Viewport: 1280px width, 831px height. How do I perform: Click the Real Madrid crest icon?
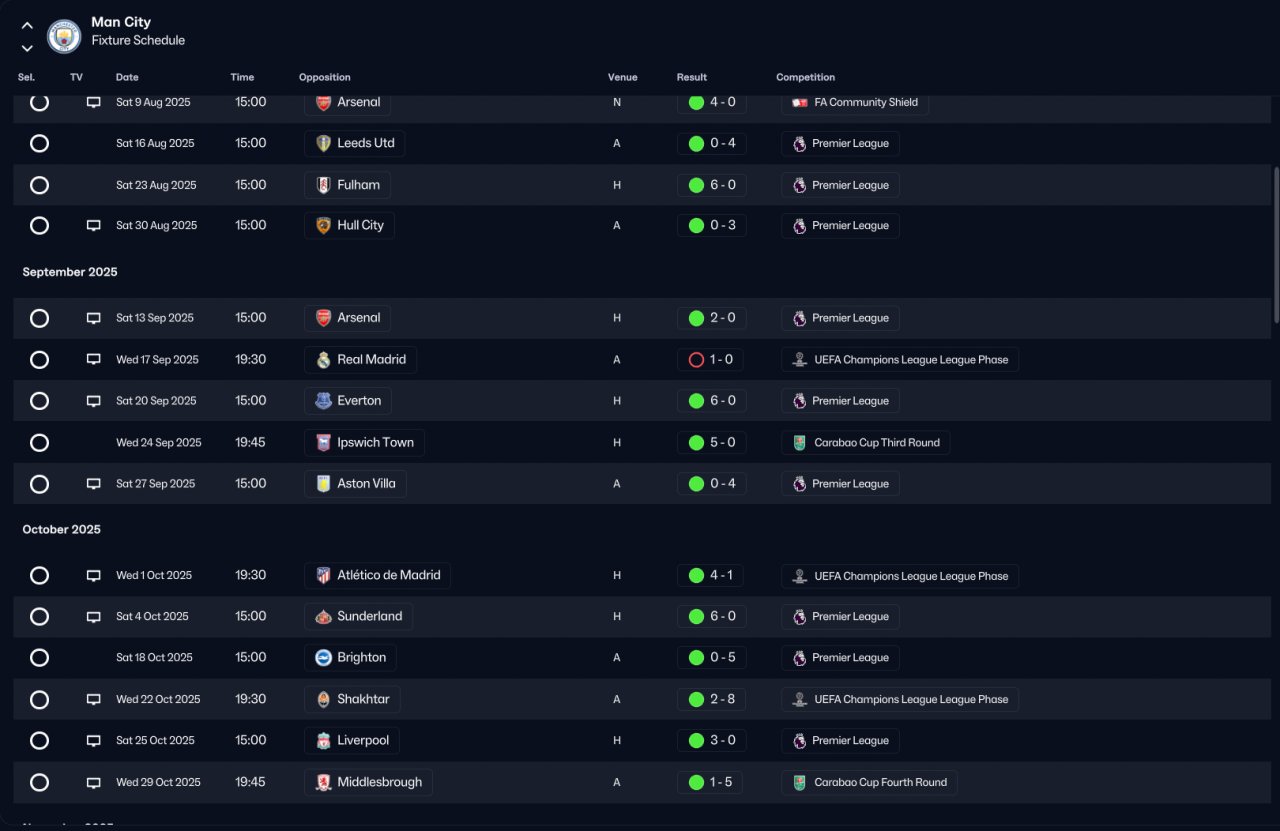click(x=323, y=360)
